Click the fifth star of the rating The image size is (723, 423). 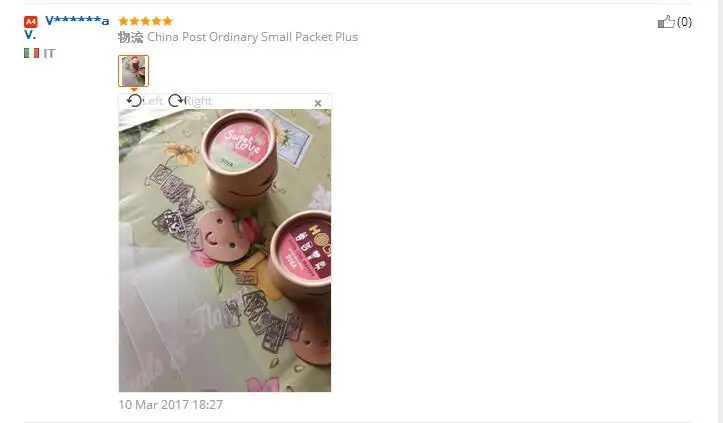point(167,21)
